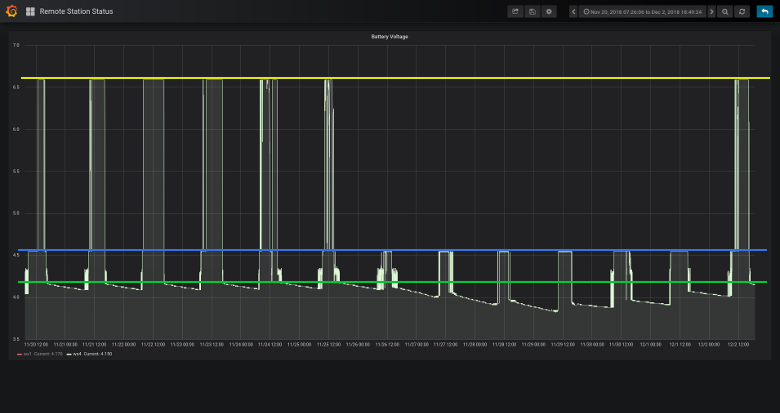Click the red ws1 legend color swatch
780x413 pixels.
pyautogui.click(x=20, y=354)
